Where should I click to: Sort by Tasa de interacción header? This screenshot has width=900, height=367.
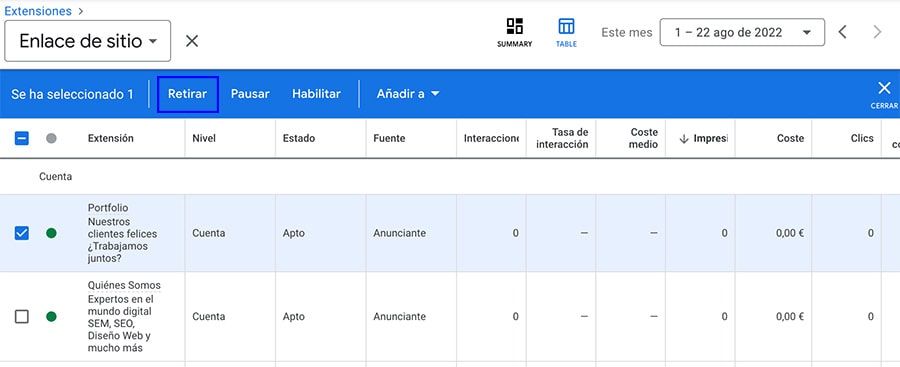pyautogui.click(x=562, y=138)
